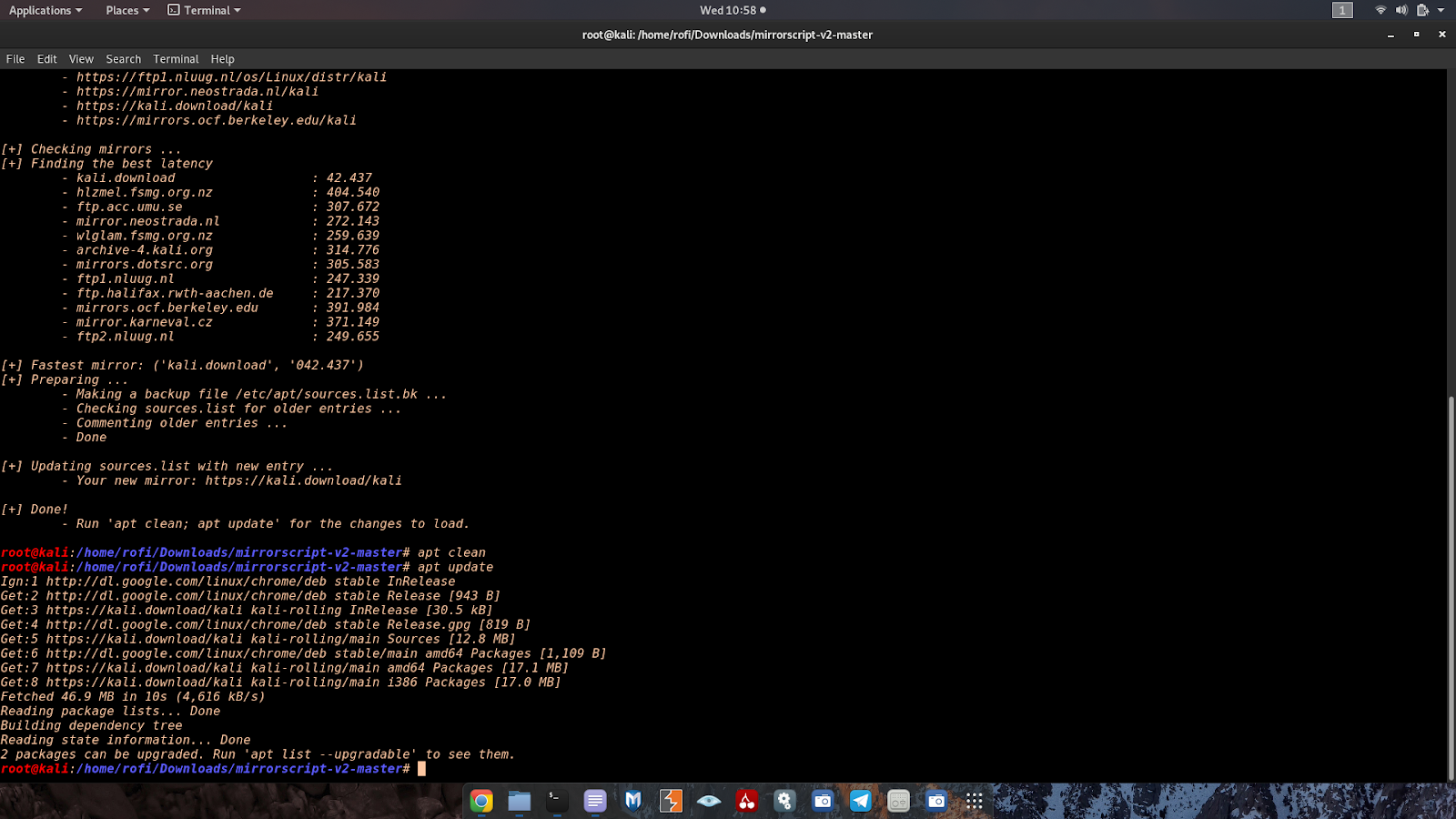
Task: Click the '[+] Fastest mirror' result line
Action: coord(182,366)
